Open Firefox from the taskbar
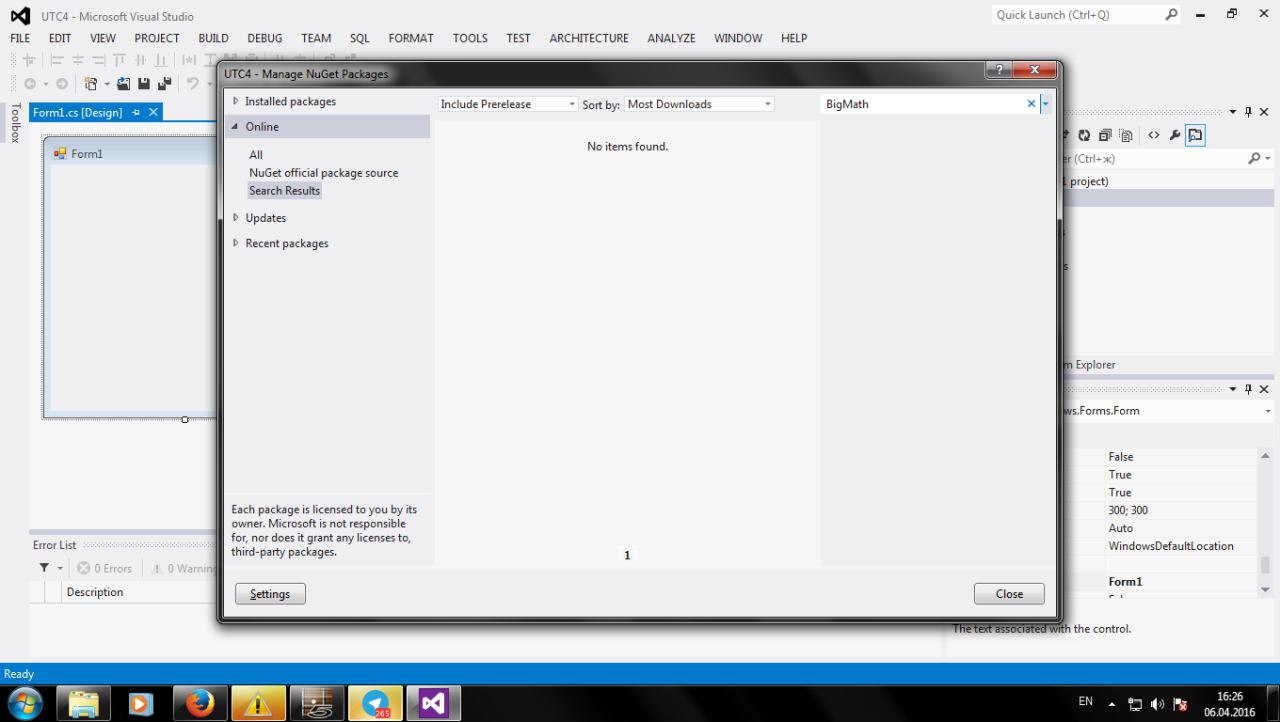This screenshot has height=722, width=1280. (x=200, y=703)
